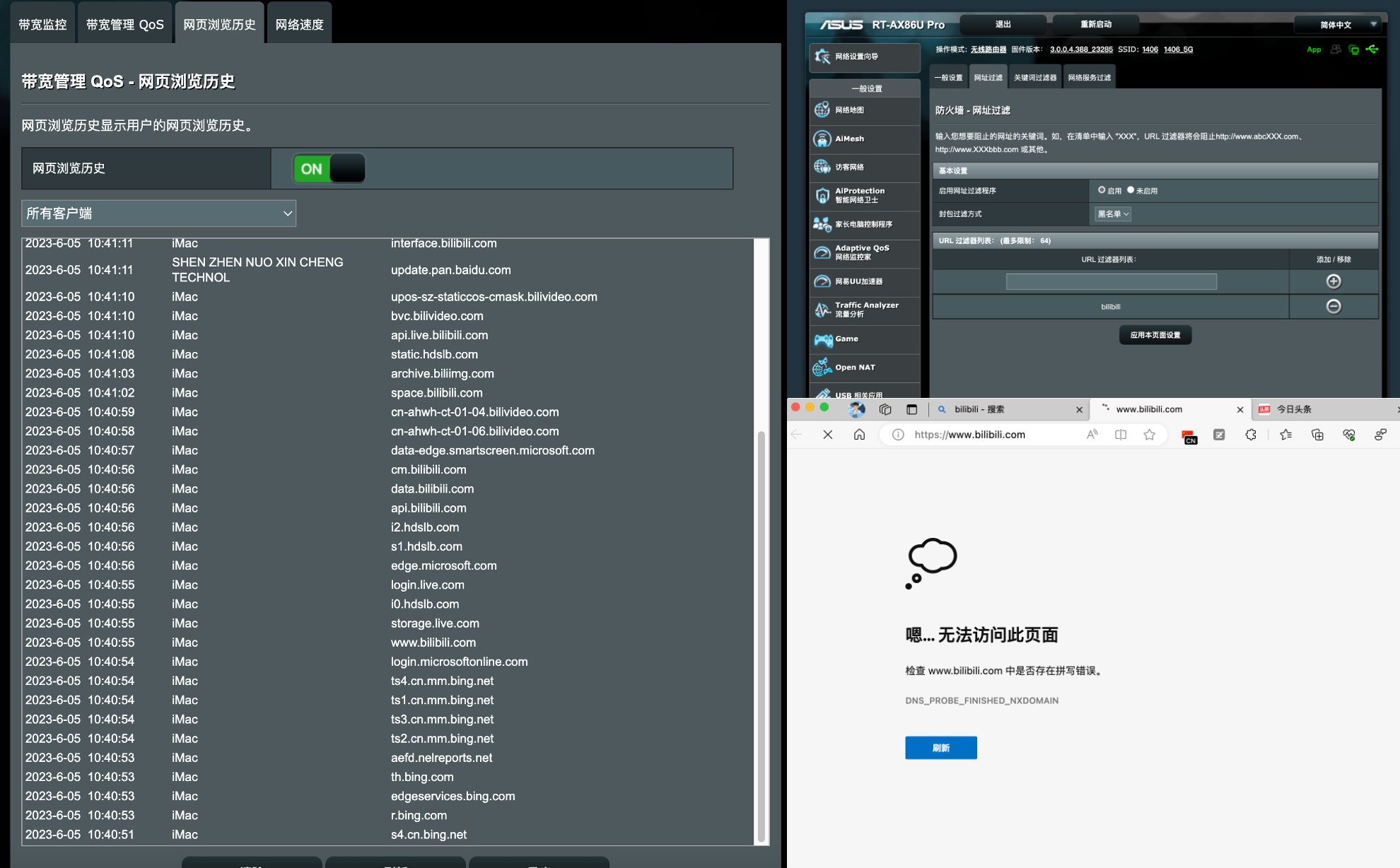
Task: Toggle vertical tabs icon in Edge
Action: tap(912, 409)
